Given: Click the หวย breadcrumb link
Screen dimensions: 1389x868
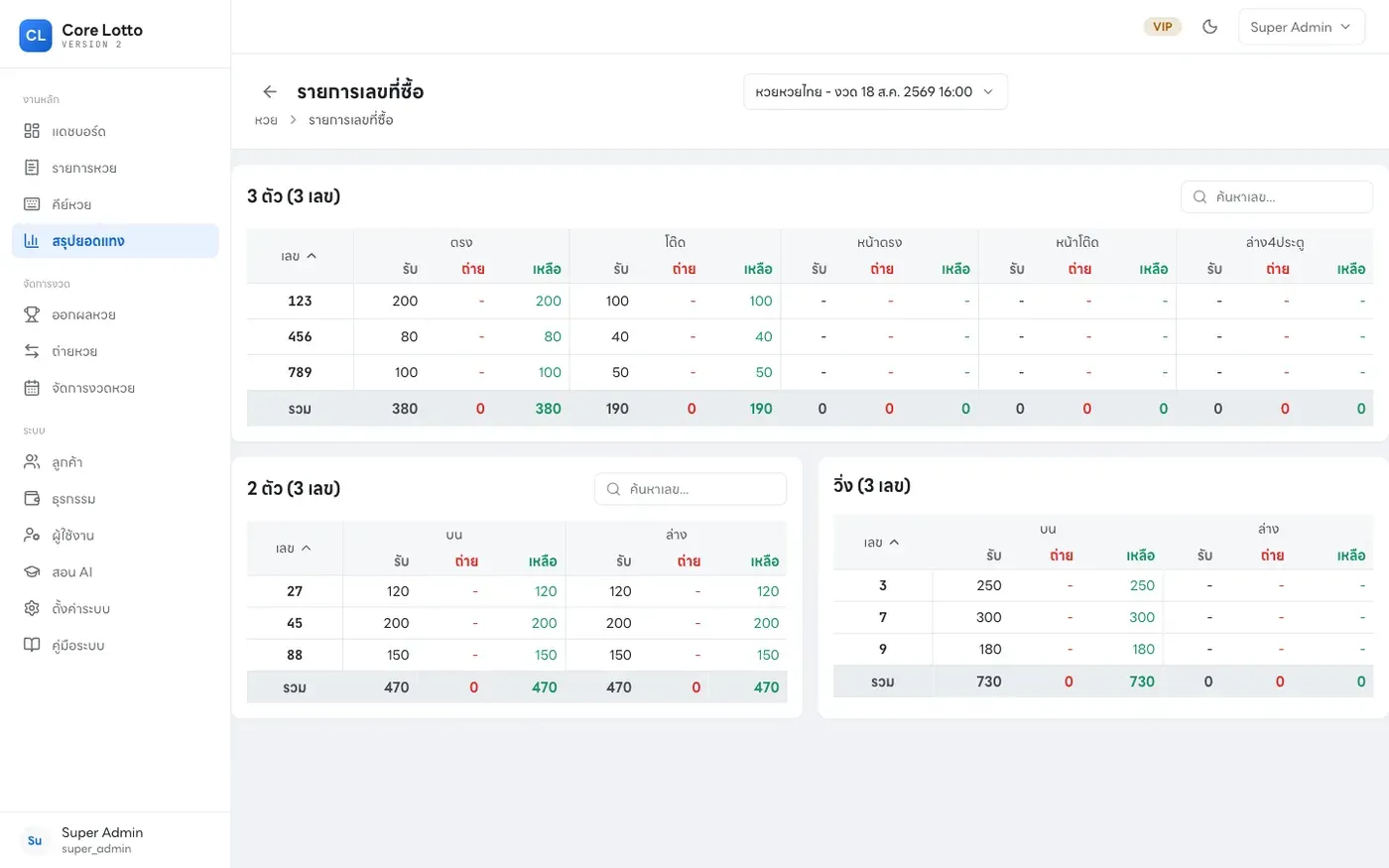Looking at the screenshot, I should (x=266, y=120).
